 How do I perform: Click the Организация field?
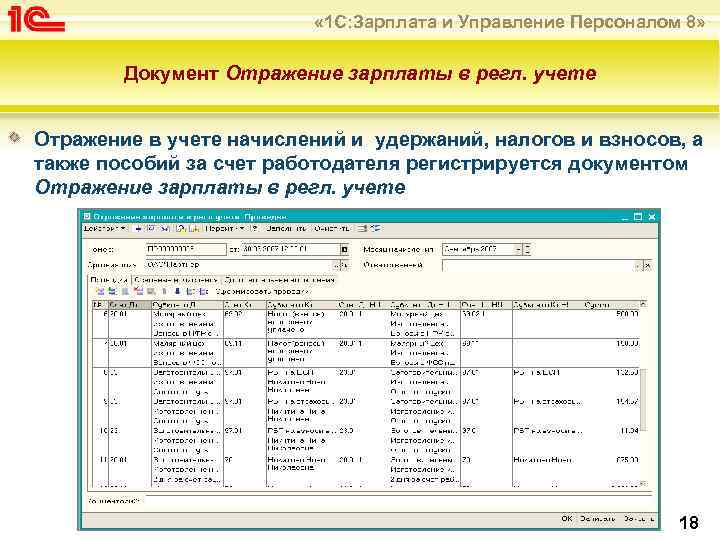click(239, 265)
